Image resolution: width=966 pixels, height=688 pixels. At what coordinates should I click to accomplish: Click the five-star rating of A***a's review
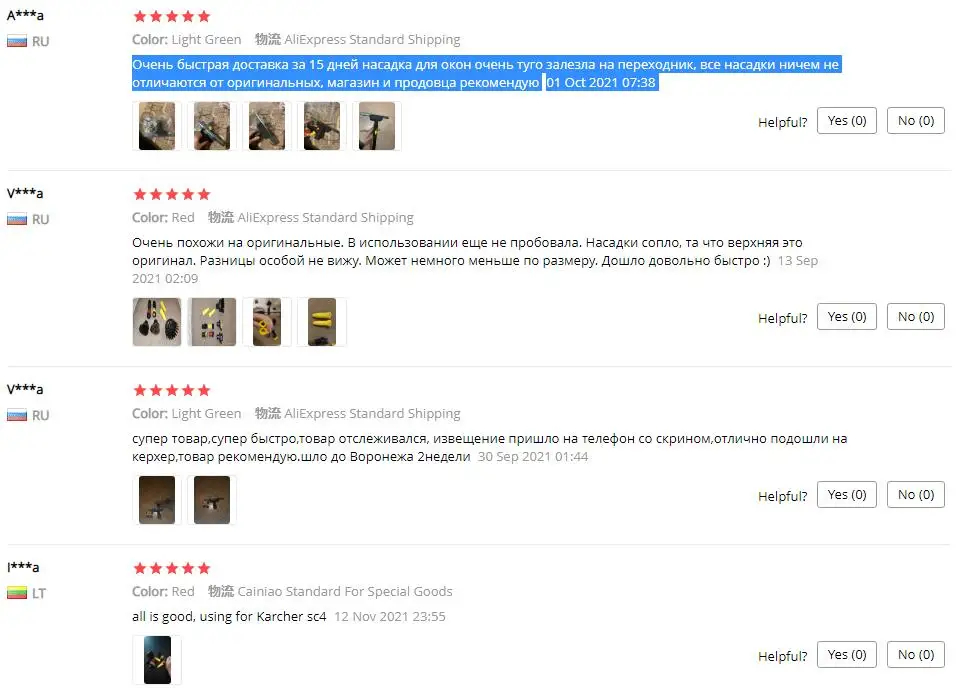pos(172,16)
